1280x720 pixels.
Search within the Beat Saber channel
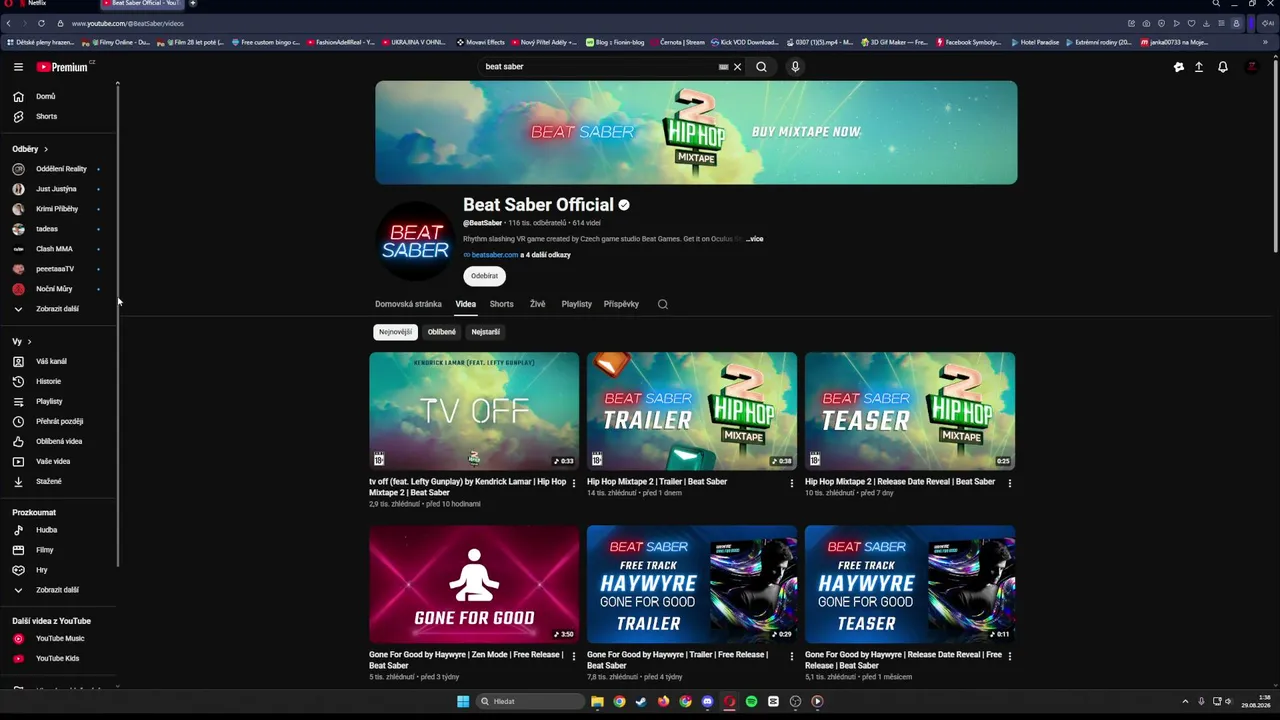(662, 304)
